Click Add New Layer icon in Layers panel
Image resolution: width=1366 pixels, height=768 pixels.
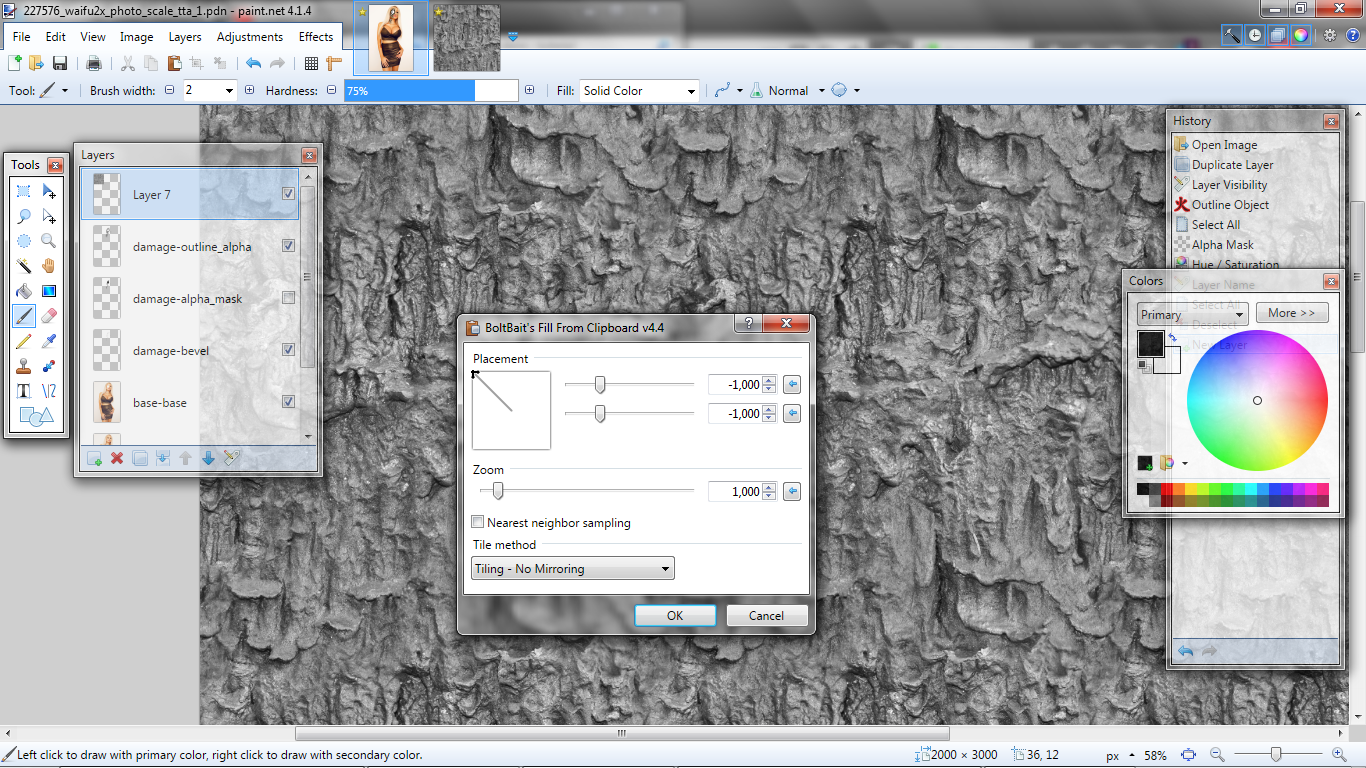(x=94, y=458)
